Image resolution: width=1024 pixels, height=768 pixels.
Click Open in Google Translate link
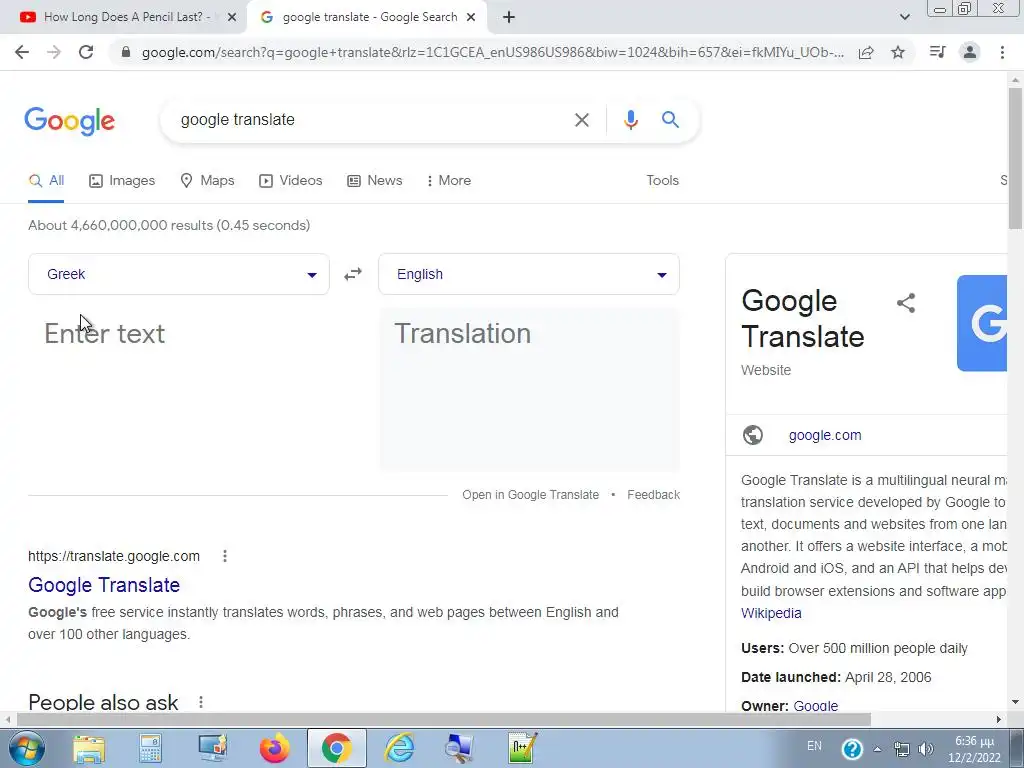pyautogui.click(x=530, y=495)
